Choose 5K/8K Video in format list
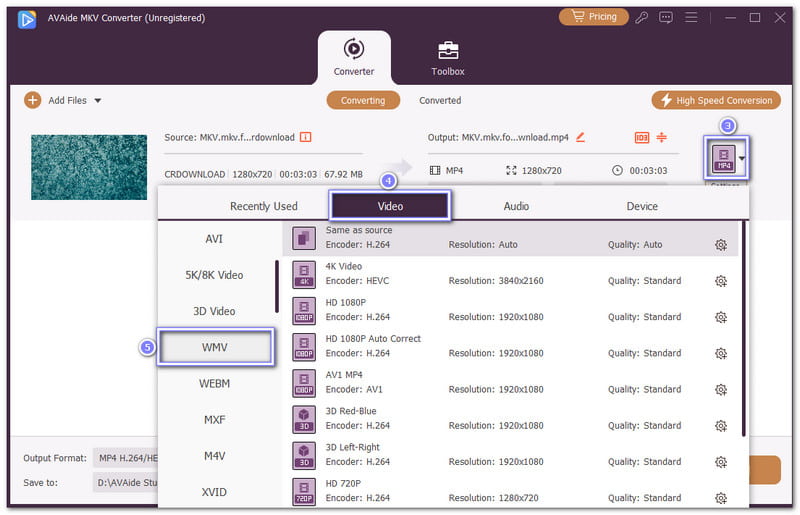Screen dimensions: 800x515 coord(214,275)
